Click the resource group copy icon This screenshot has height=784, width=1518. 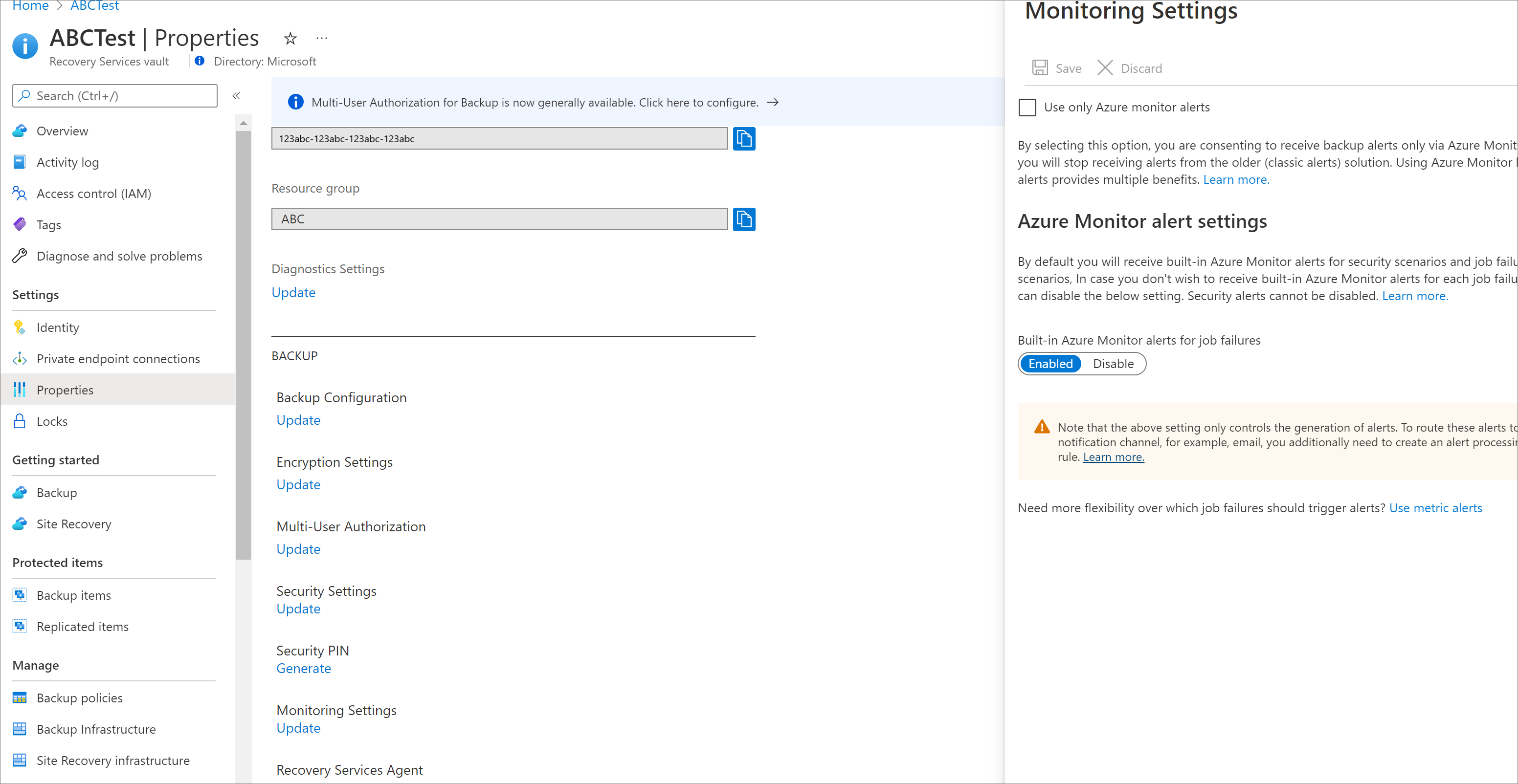744,218
